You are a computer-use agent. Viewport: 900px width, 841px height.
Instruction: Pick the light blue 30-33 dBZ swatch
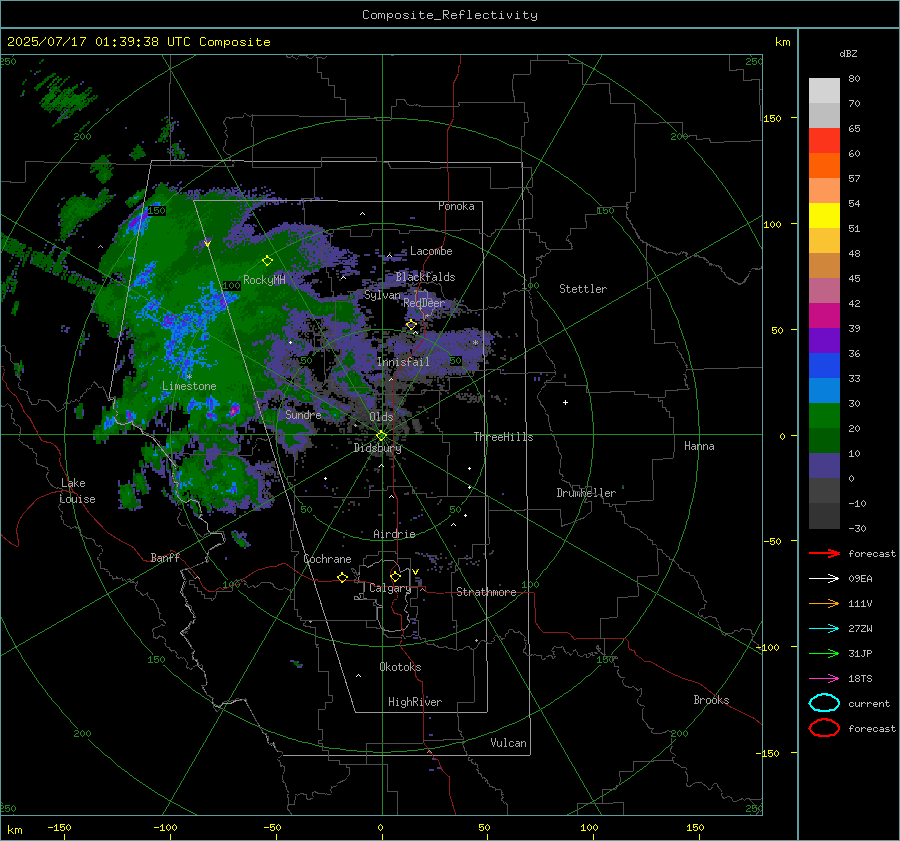tap(824, 390)
